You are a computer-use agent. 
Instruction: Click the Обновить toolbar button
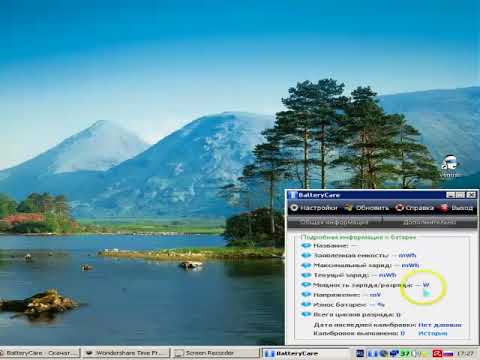coord(367,208)
